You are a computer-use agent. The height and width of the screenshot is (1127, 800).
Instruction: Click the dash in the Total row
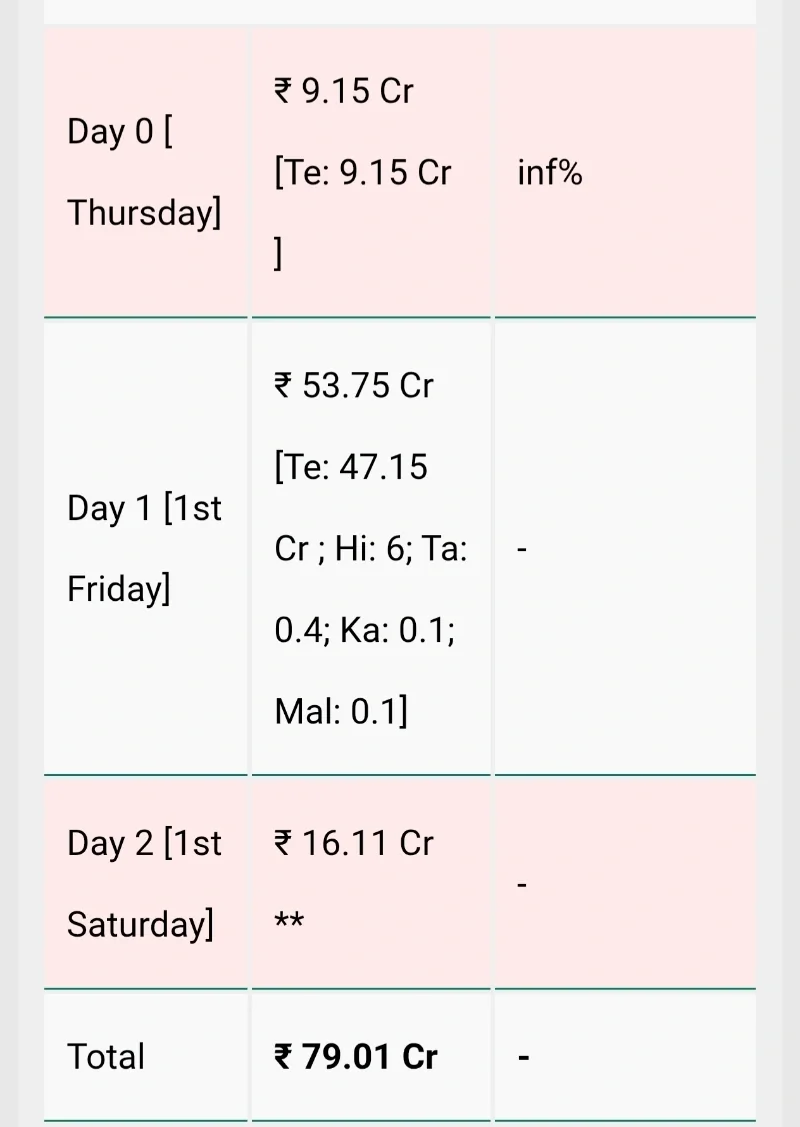point(524,1057)
